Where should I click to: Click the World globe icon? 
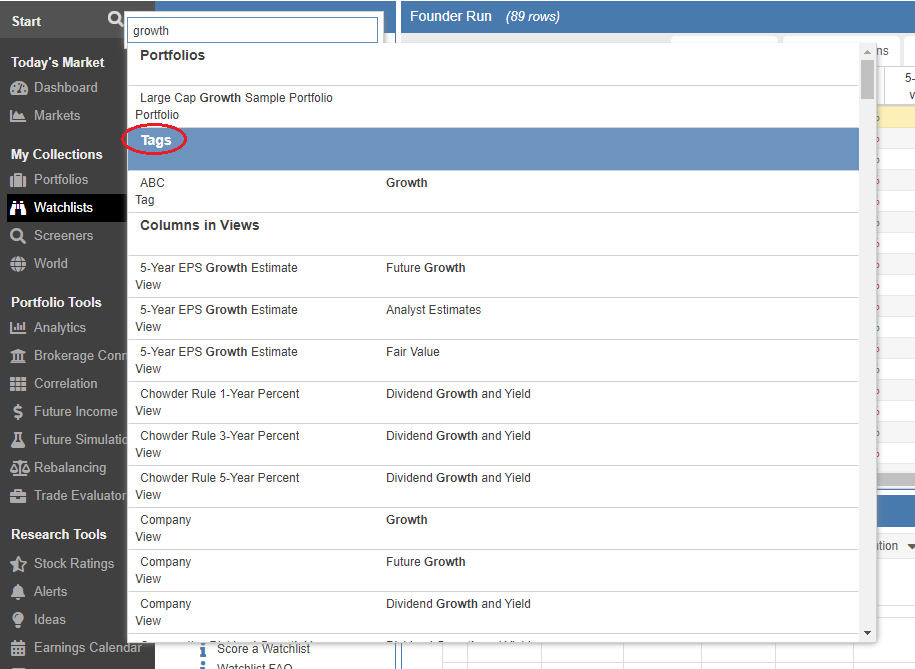point(18,264)
